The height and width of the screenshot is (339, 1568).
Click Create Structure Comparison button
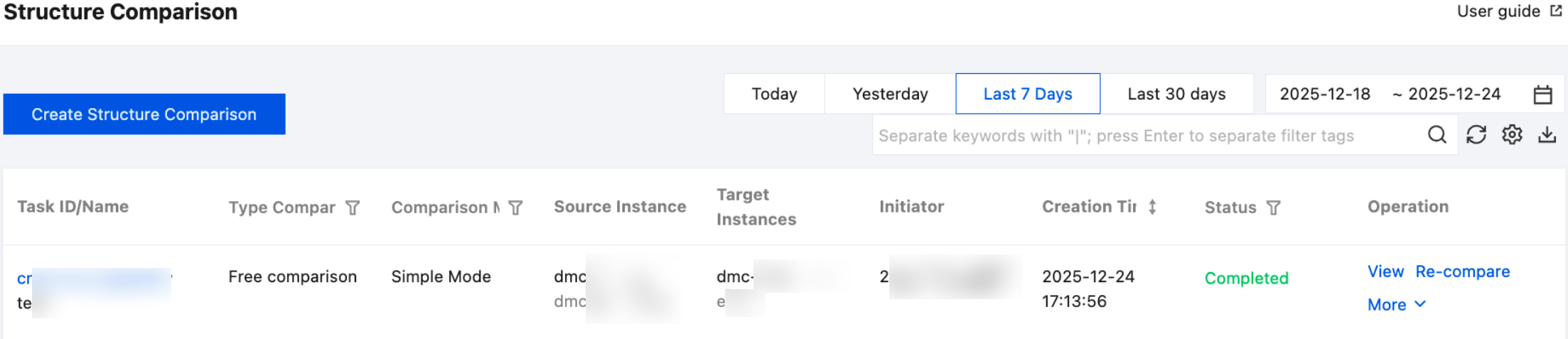pyautogui.click(x=144, y=114)
